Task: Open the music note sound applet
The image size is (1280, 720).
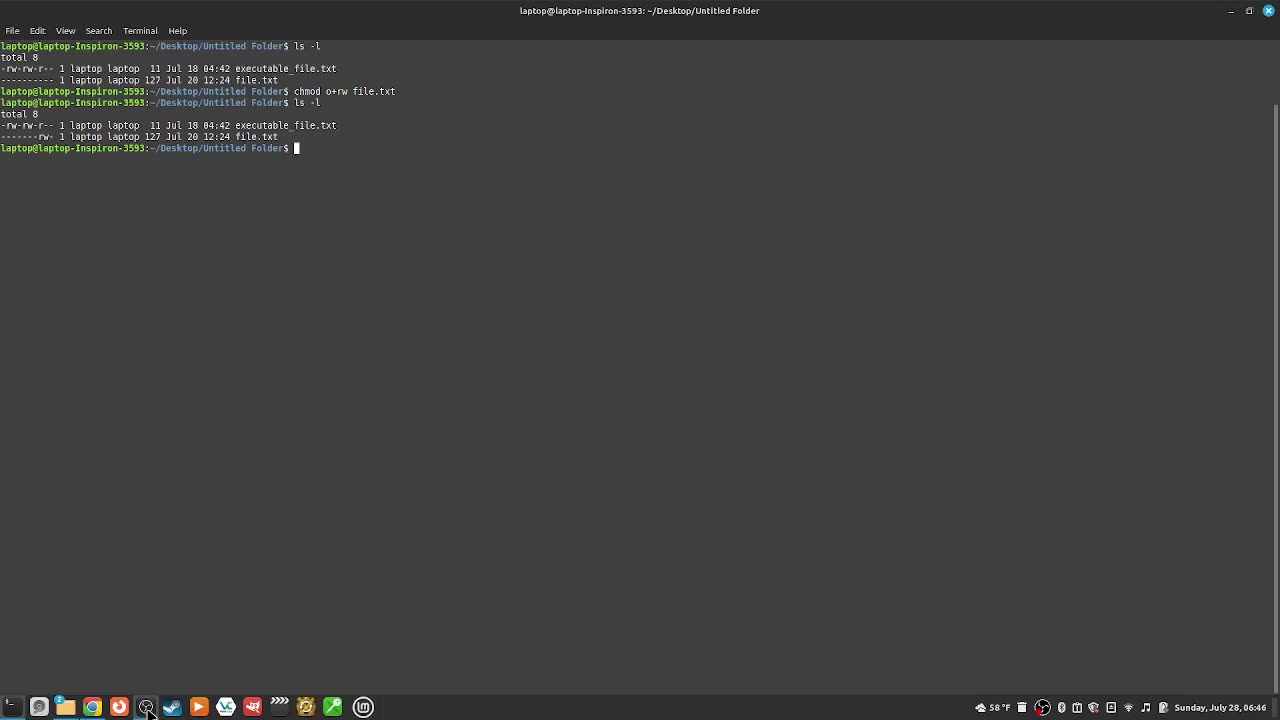Action: pos(1146,708)
